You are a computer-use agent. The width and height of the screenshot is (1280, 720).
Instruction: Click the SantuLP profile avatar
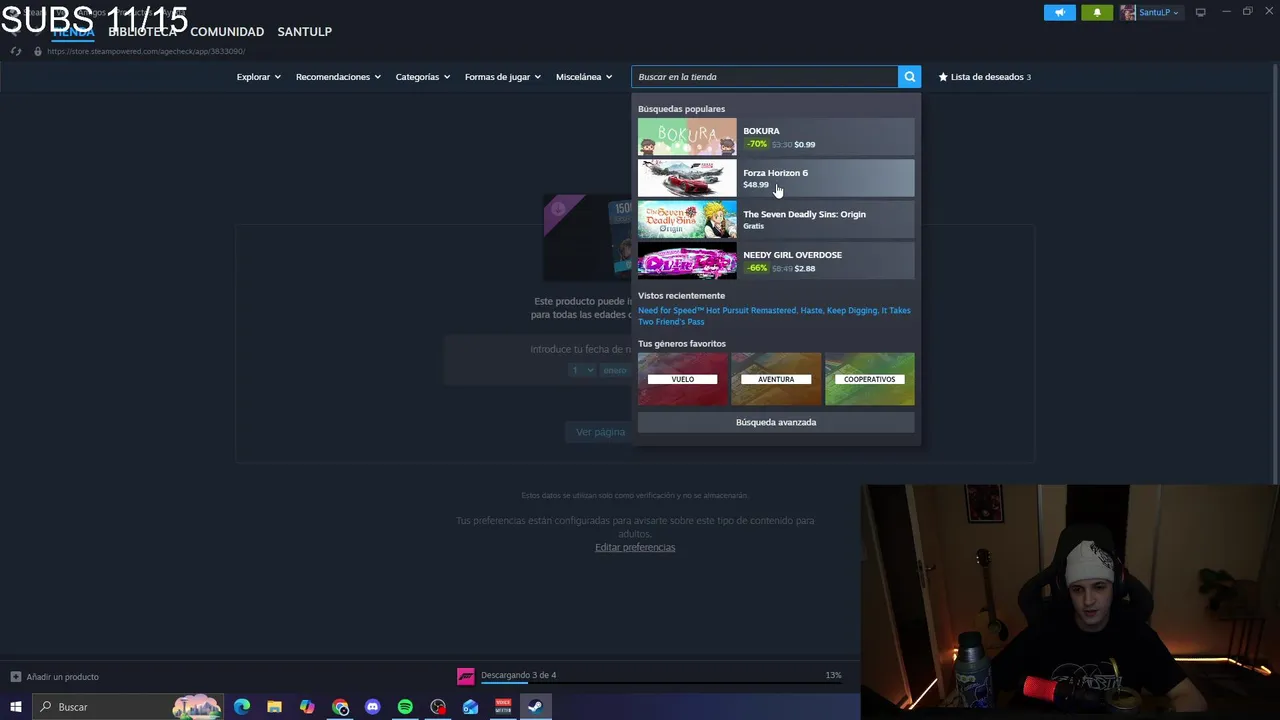click(x=1128, y=12)
